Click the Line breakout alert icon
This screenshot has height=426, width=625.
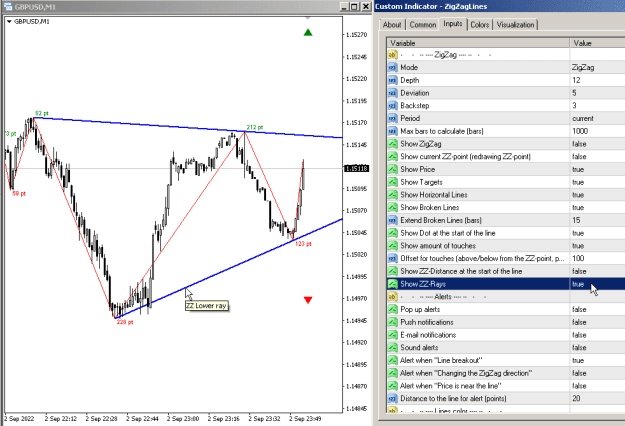pyautogui.click(x=393, y=361)
